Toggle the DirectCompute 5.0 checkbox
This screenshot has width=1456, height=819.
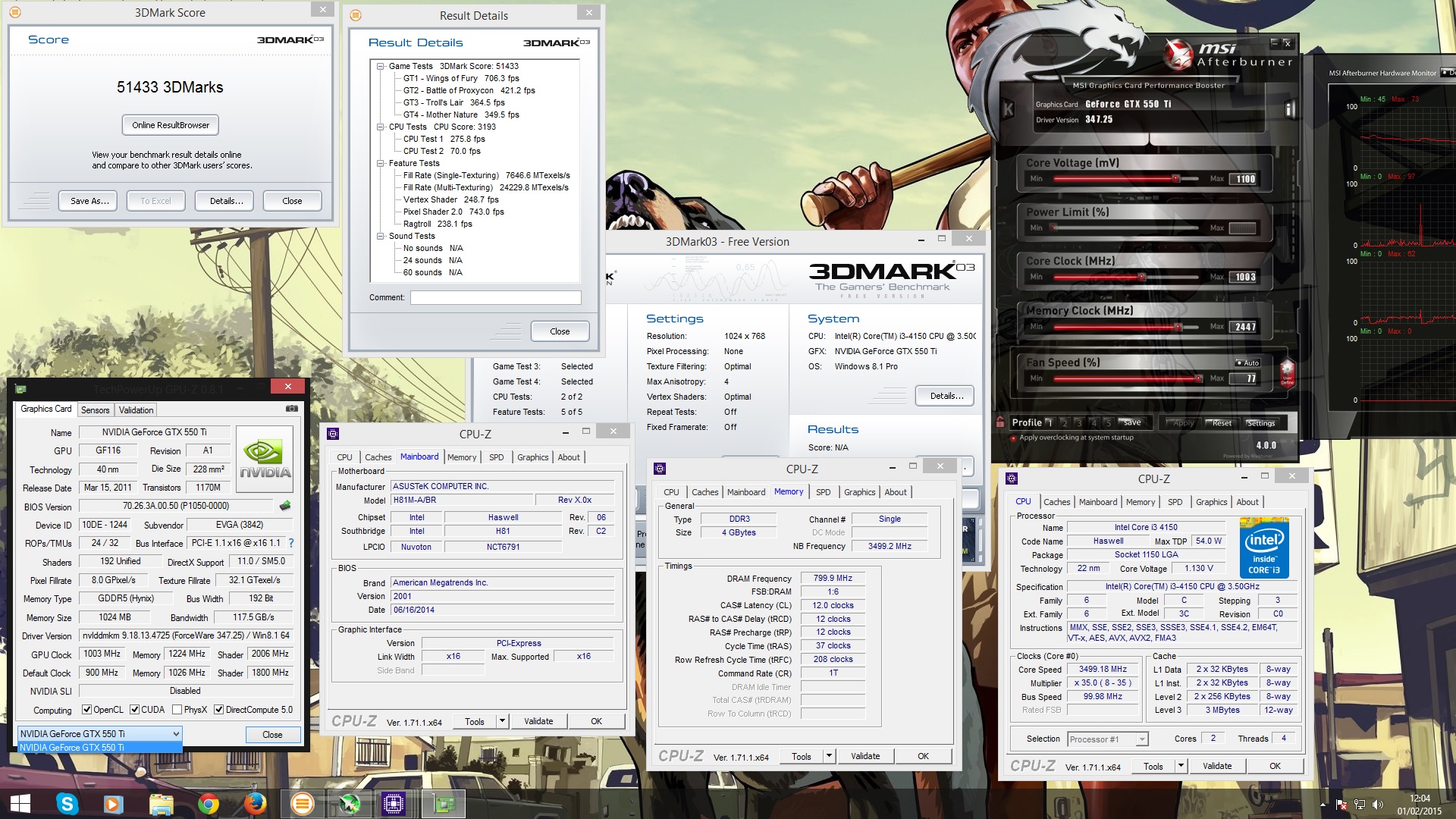218,710
